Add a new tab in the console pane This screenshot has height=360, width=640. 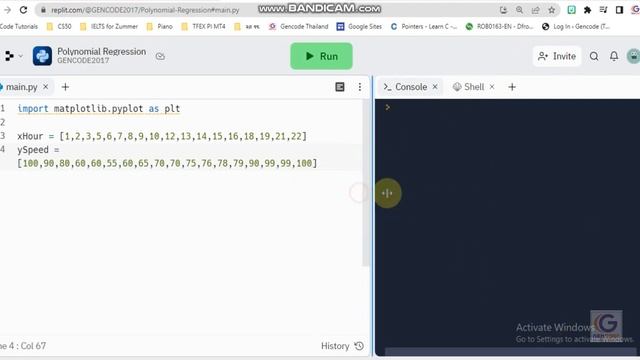click(x=512, y=87)
